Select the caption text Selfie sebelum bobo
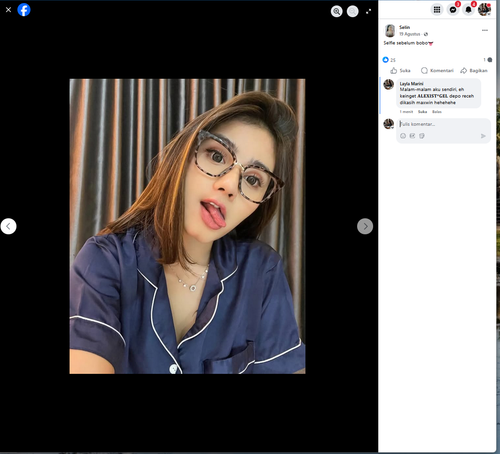Viewport: 500px width, 454px height. coord(406,43)
